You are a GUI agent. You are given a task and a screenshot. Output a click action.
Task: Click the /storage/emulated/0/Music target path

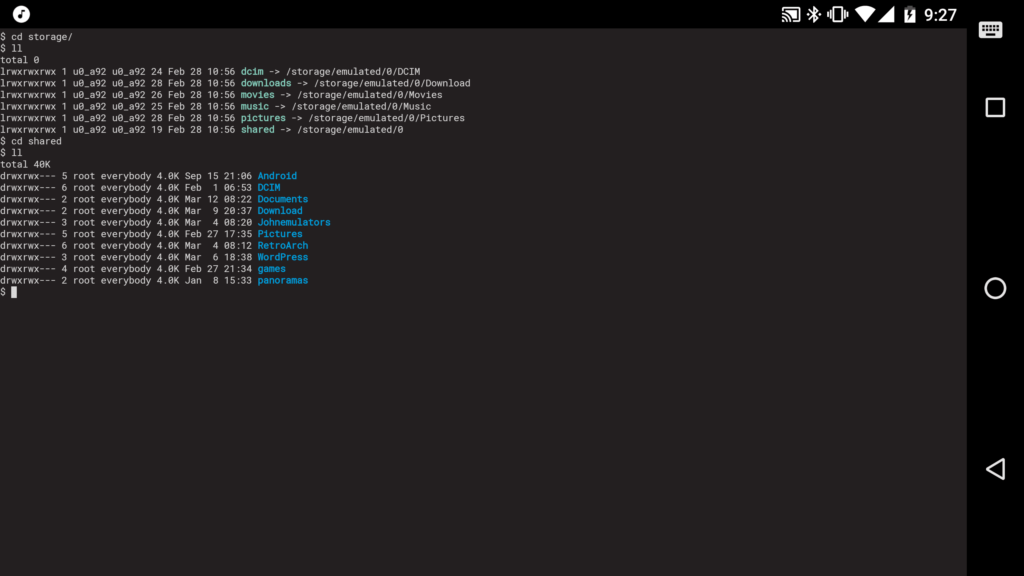(x=361, y=106)
